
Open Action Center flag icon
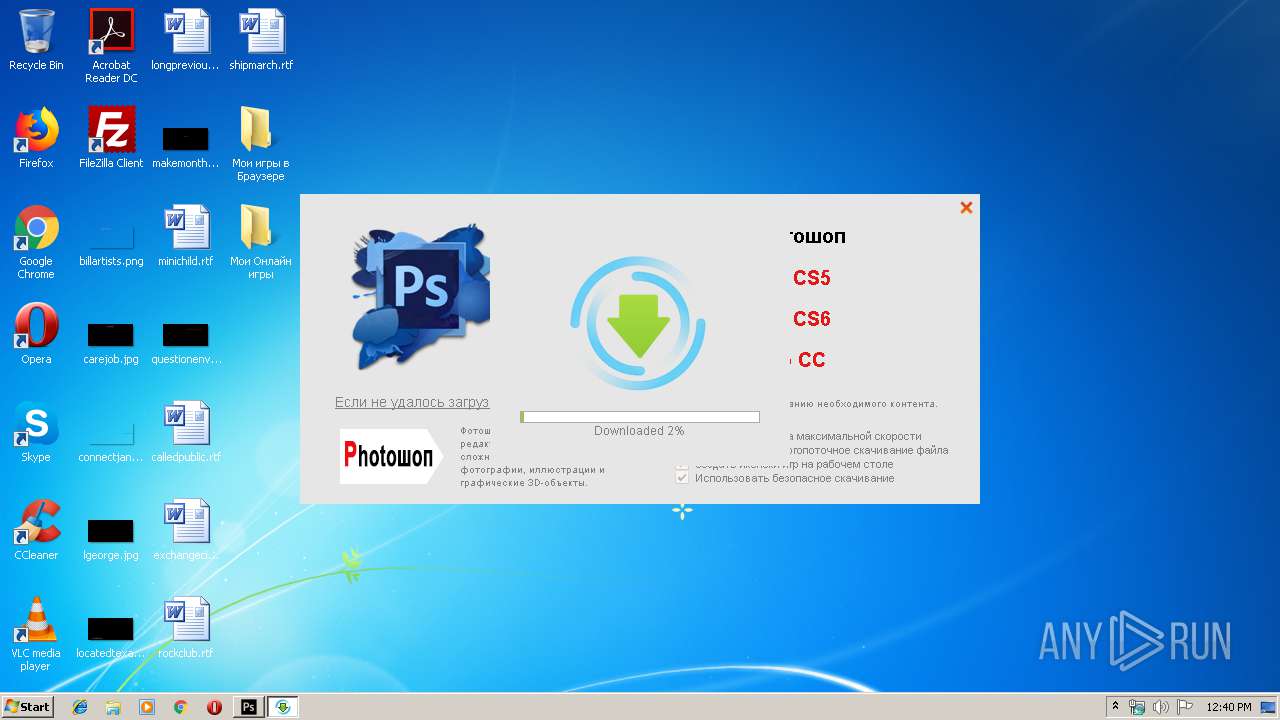[1185, 707]
